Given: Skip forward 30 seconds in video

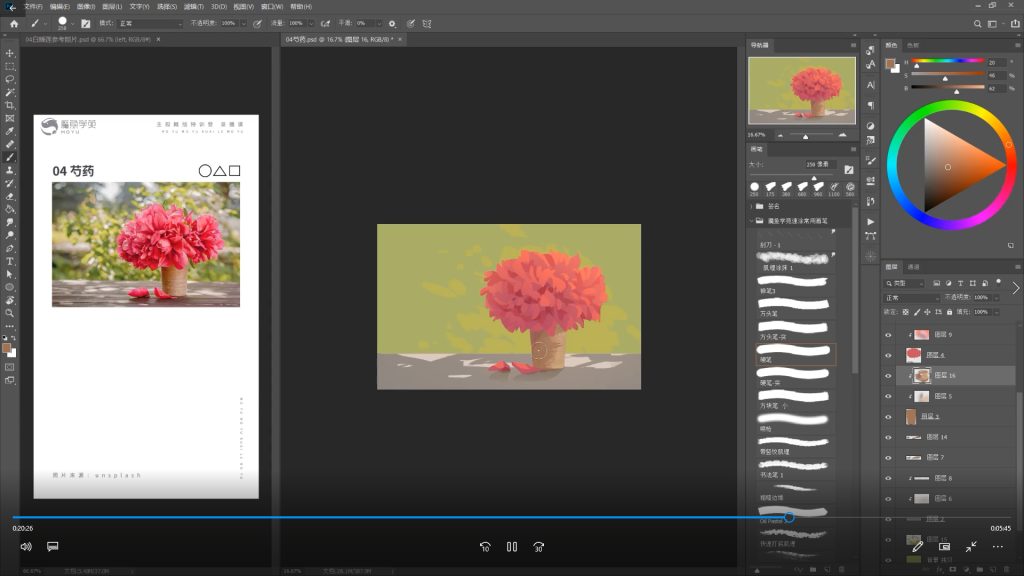Looking at the screenshot, I should point(539,547).
